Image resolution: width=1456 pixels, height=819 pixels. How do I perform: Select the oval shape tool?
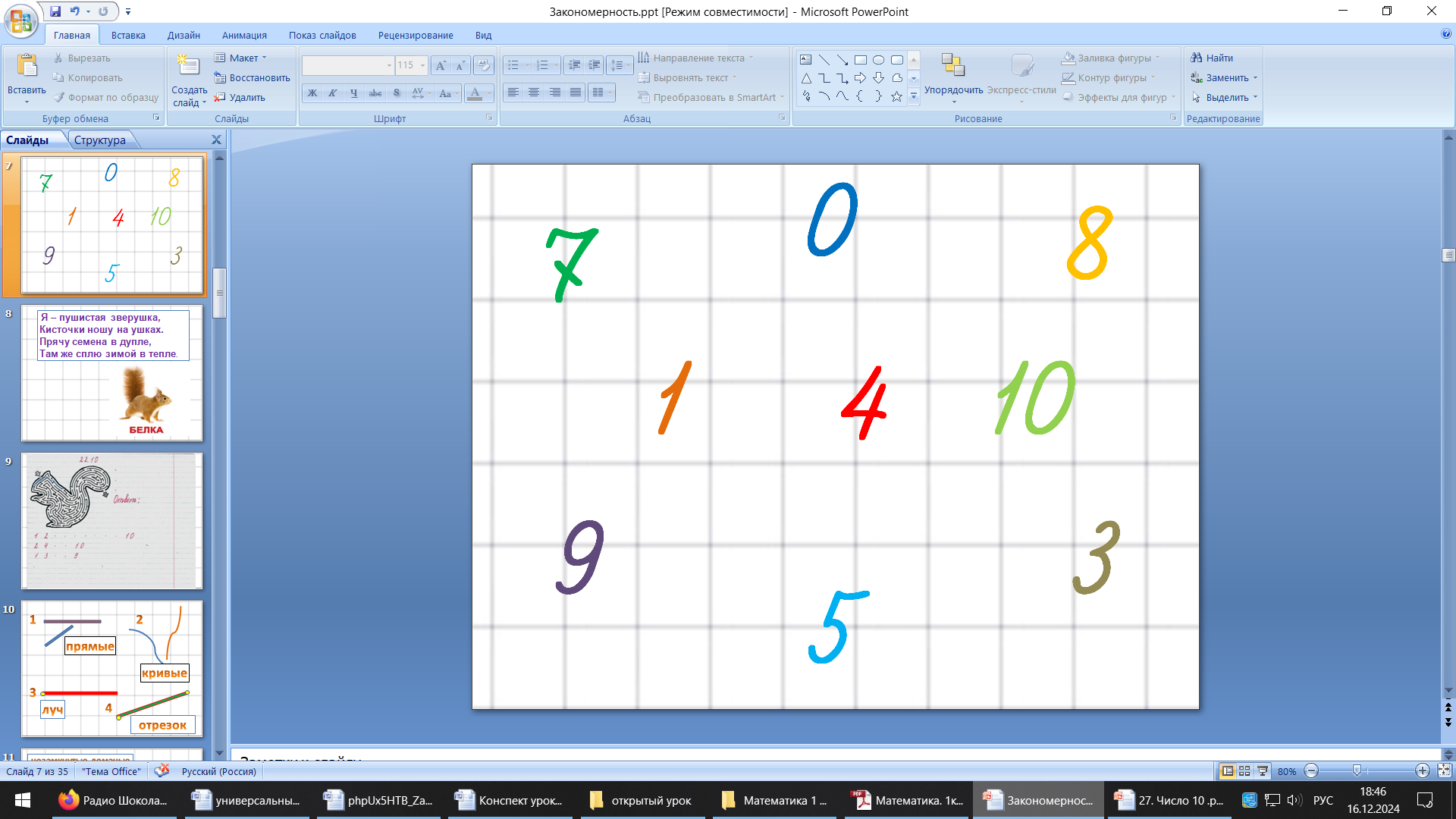(878, 59)
